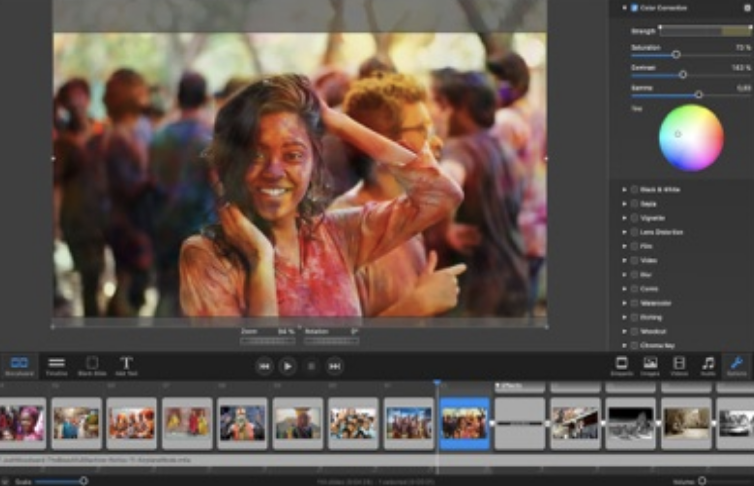This screenshot has height=486, width=754.
Task: Uncheck the Color Correction checkbox
Action: (x=634, y=8)
